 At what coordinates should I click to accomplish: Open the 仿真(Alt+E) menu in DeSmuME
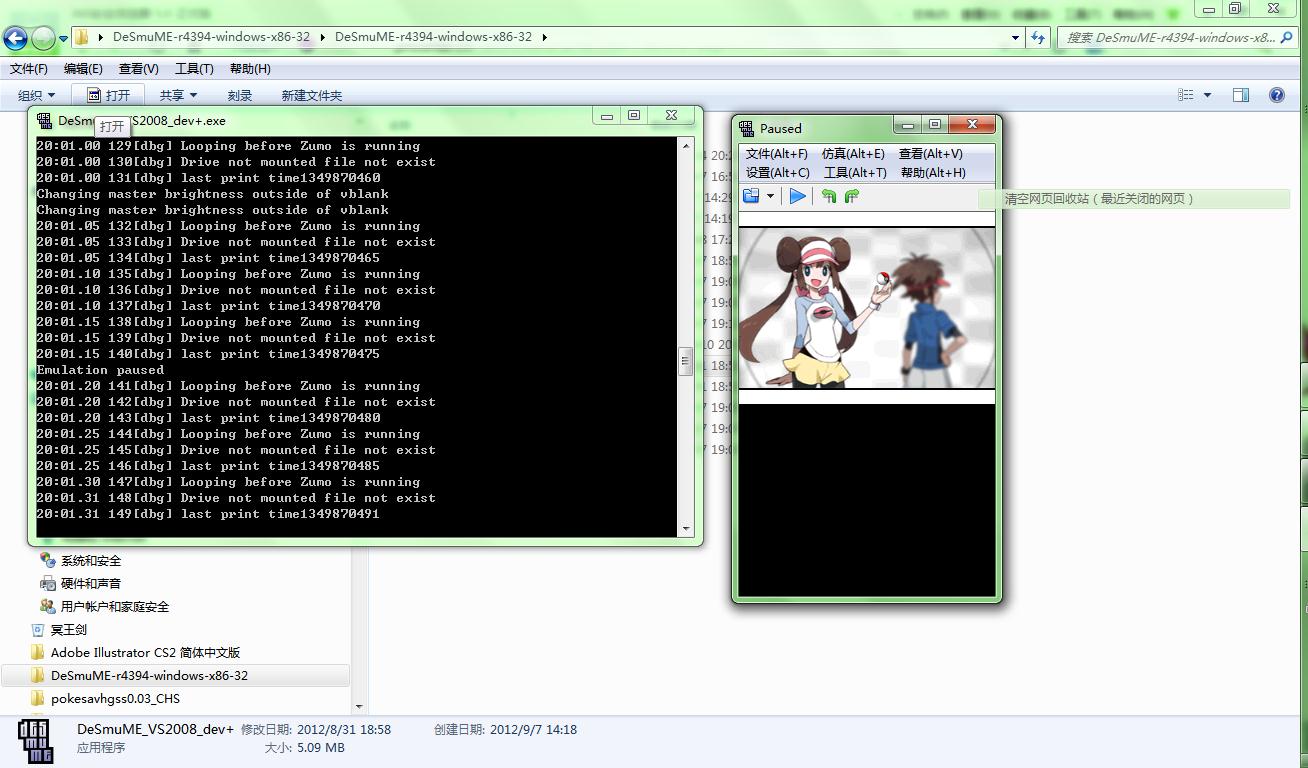click(x=853, y=154)
